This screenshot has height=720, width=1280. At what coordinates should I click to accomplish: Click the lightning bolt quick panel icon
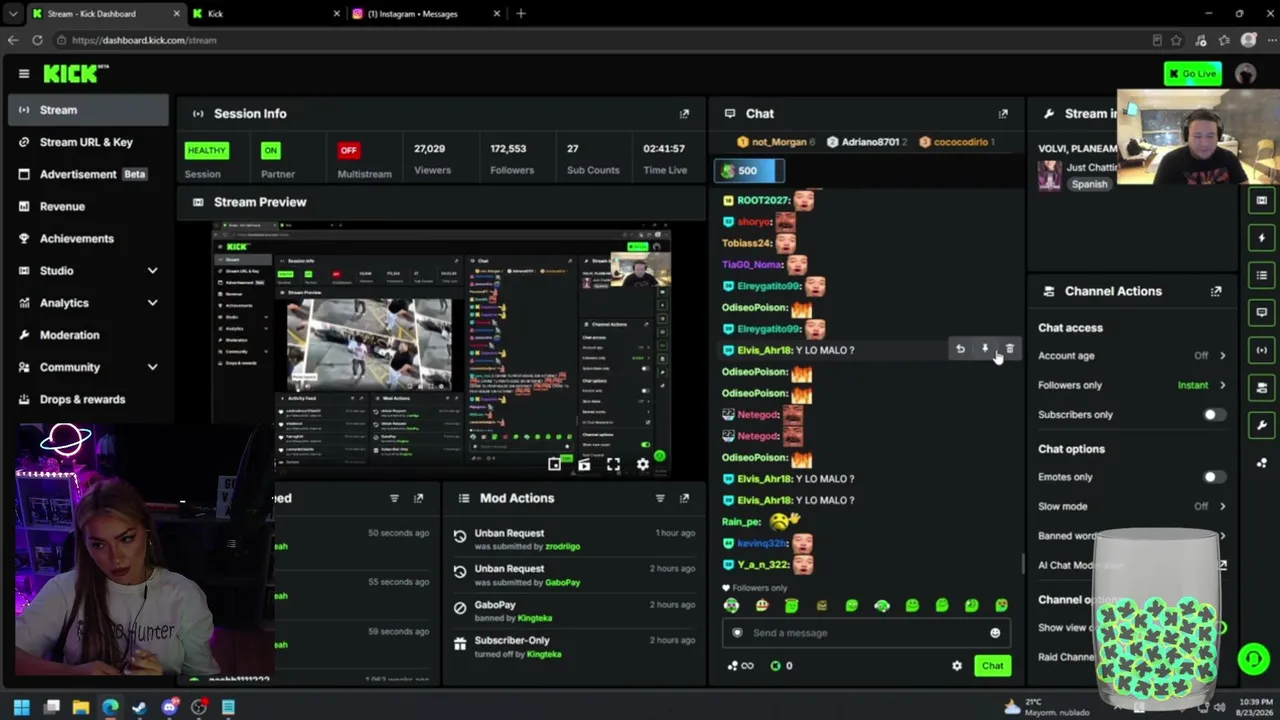[x=1262, y=238]
